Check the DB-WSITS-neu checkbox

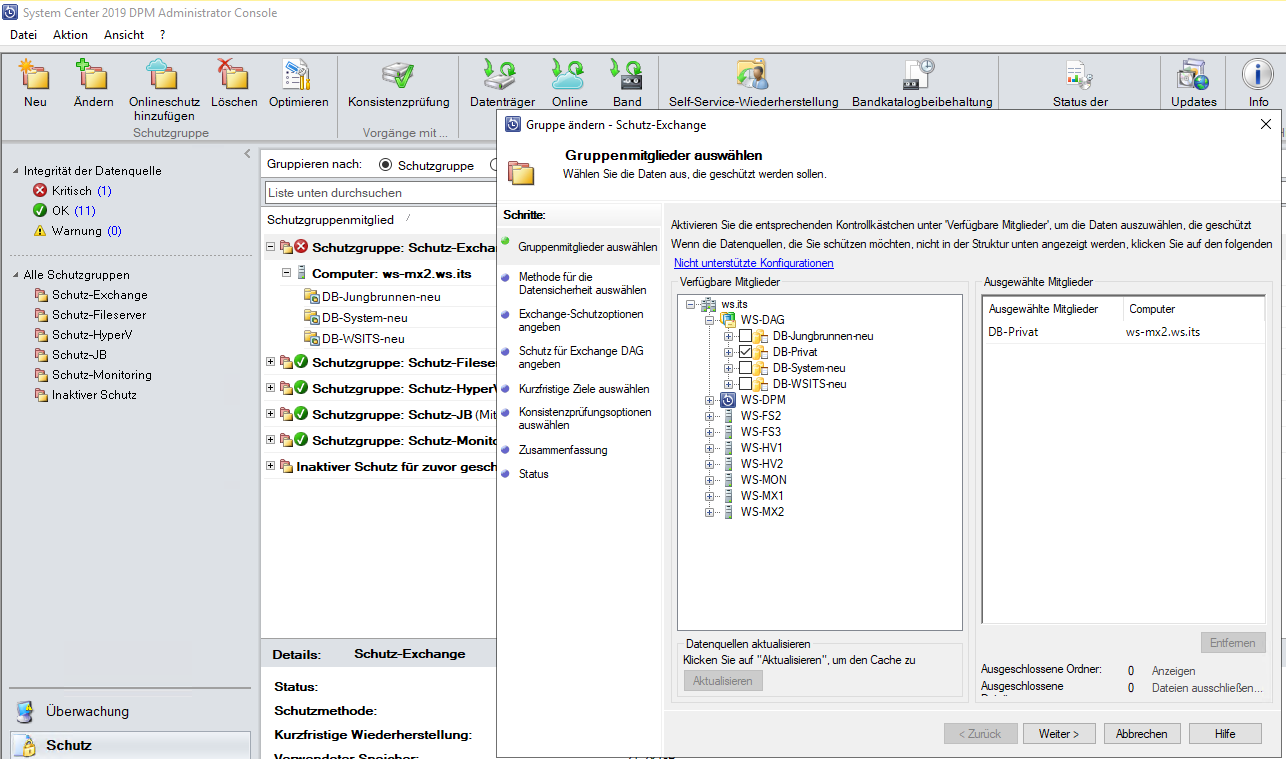(x=745, y=384)
